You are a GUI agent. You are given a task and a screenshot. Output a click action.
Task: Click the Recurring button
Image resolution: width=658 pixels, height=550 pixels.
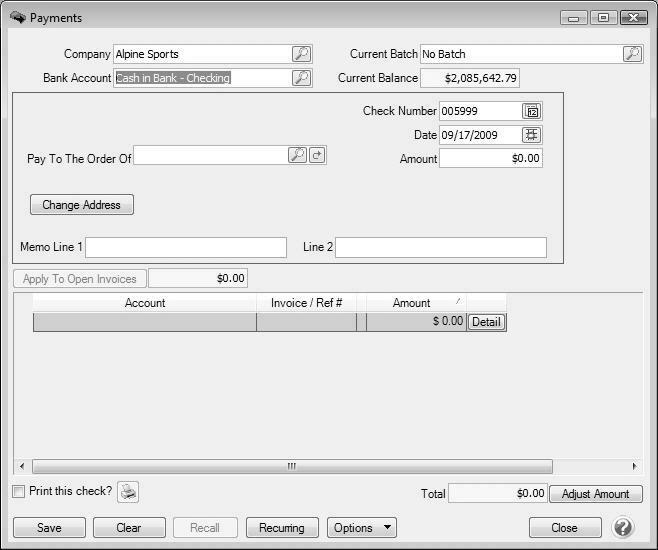click(281, 527)
